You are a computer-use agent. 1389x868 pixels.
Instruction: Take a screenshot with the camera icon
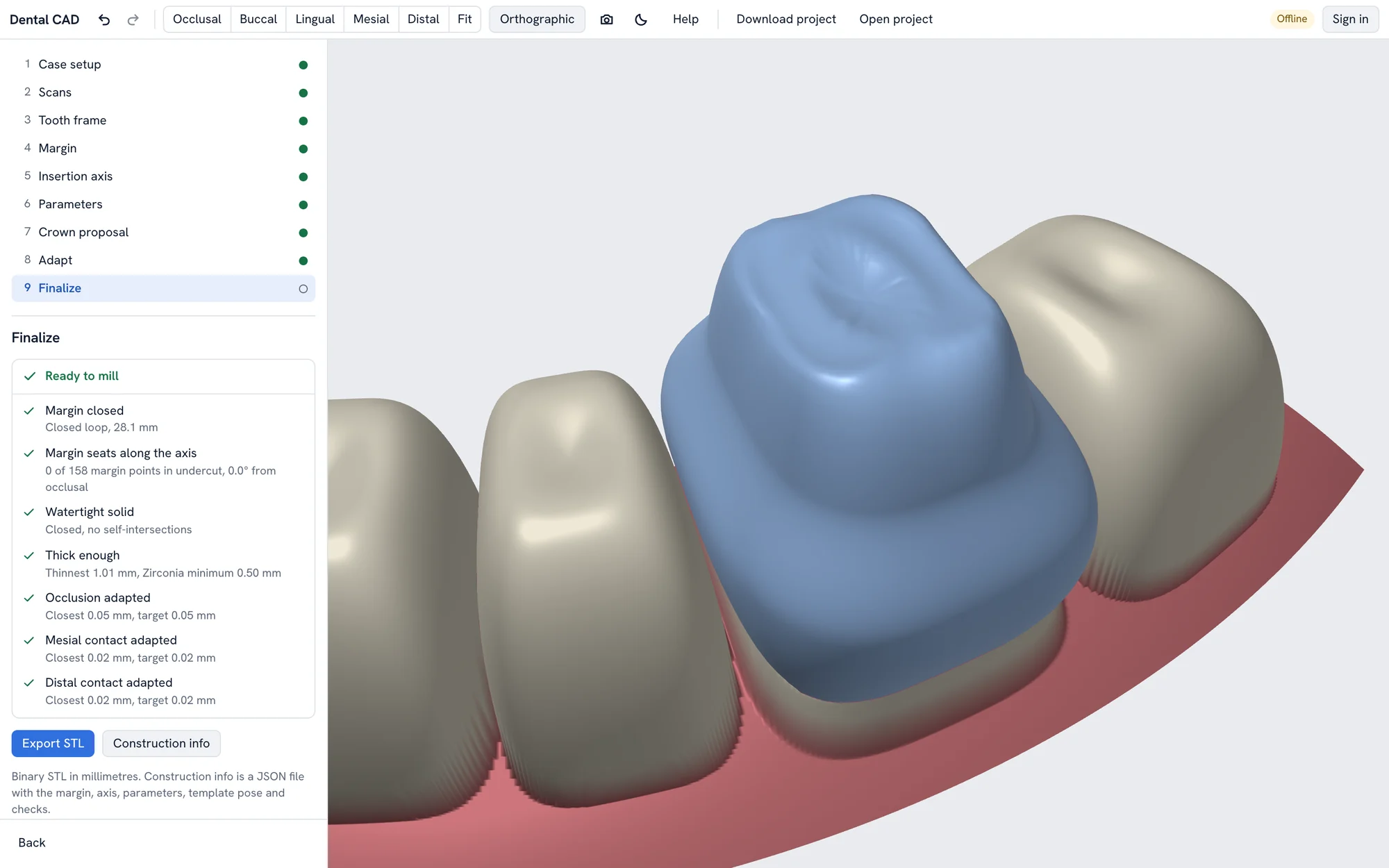(606, 19)
